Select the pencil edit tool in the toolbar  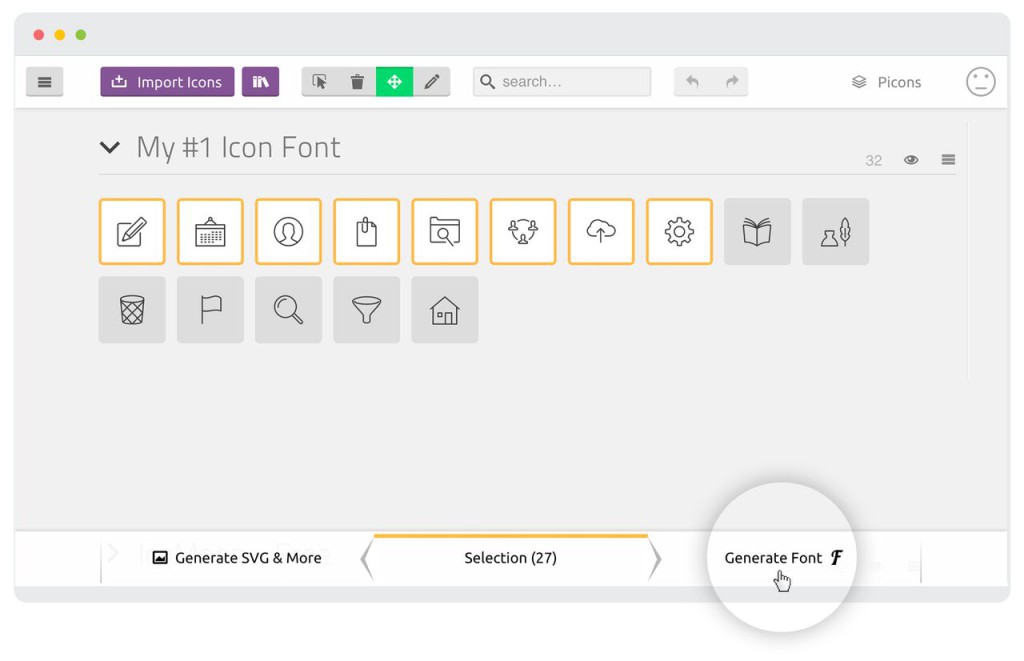[432, 82]
